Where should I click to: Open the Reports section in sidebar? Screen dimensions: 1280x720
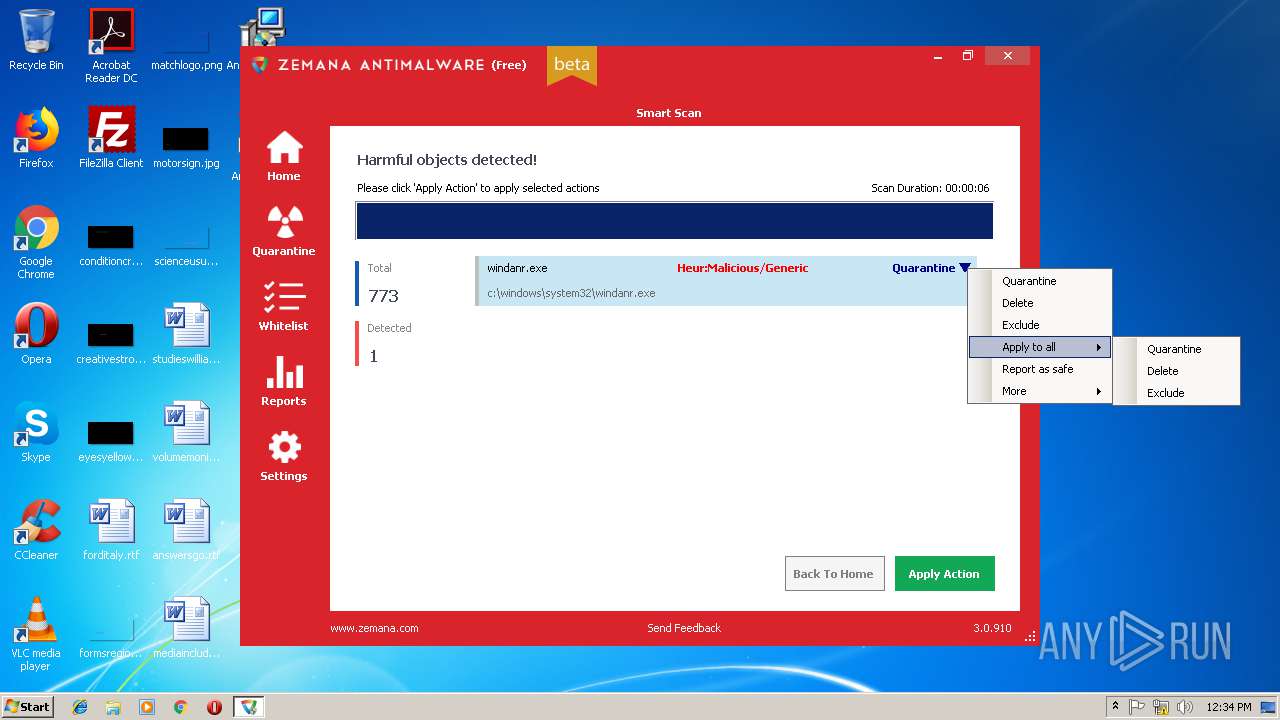click(284, 381)
